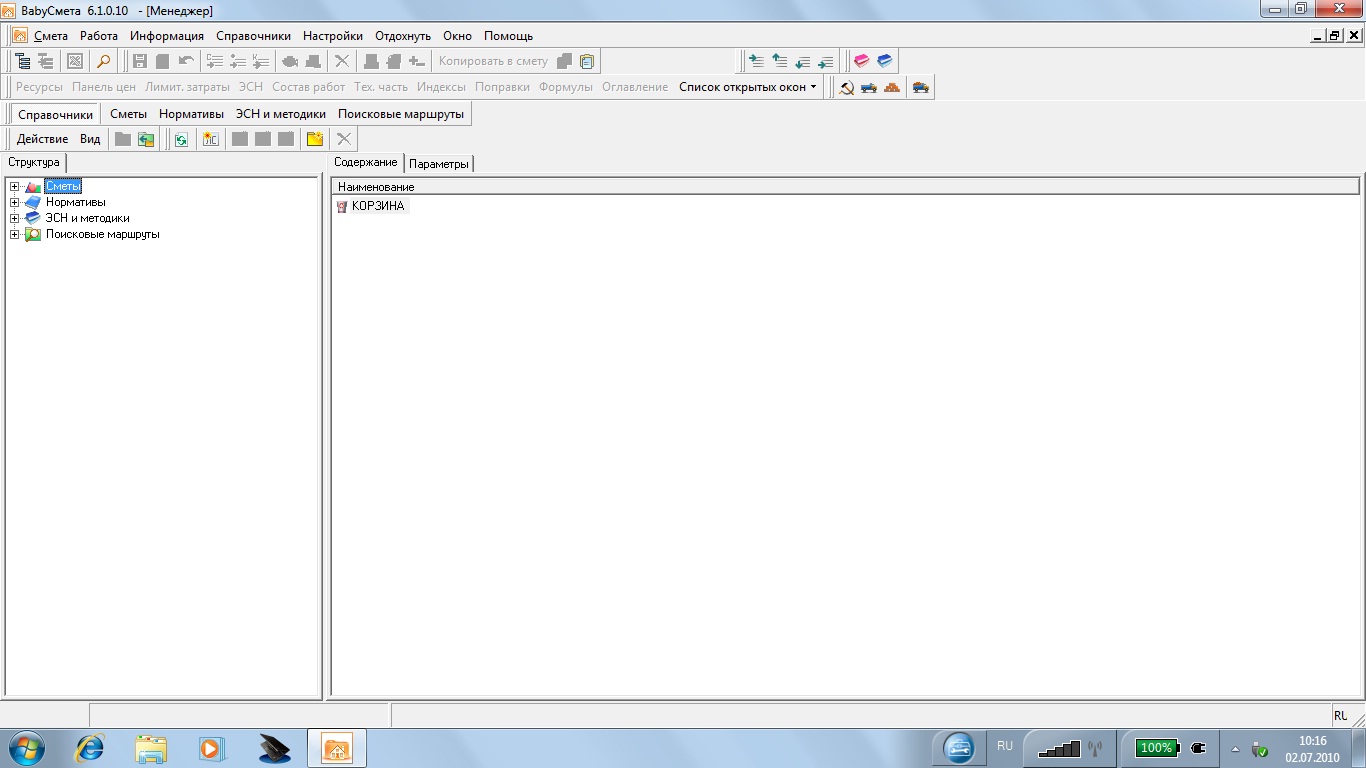This screenshot has width=1366, height=768.
Task: Click the move-up green arrow list icon
Action: [x=779, y=61]
